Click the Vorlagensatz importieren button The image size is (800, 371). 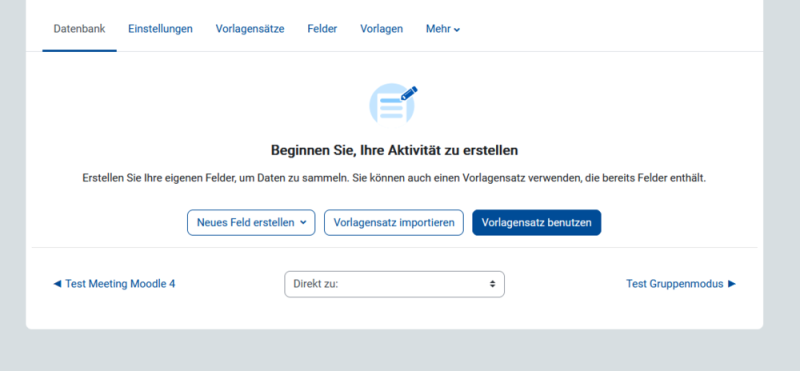coord(394,222)
